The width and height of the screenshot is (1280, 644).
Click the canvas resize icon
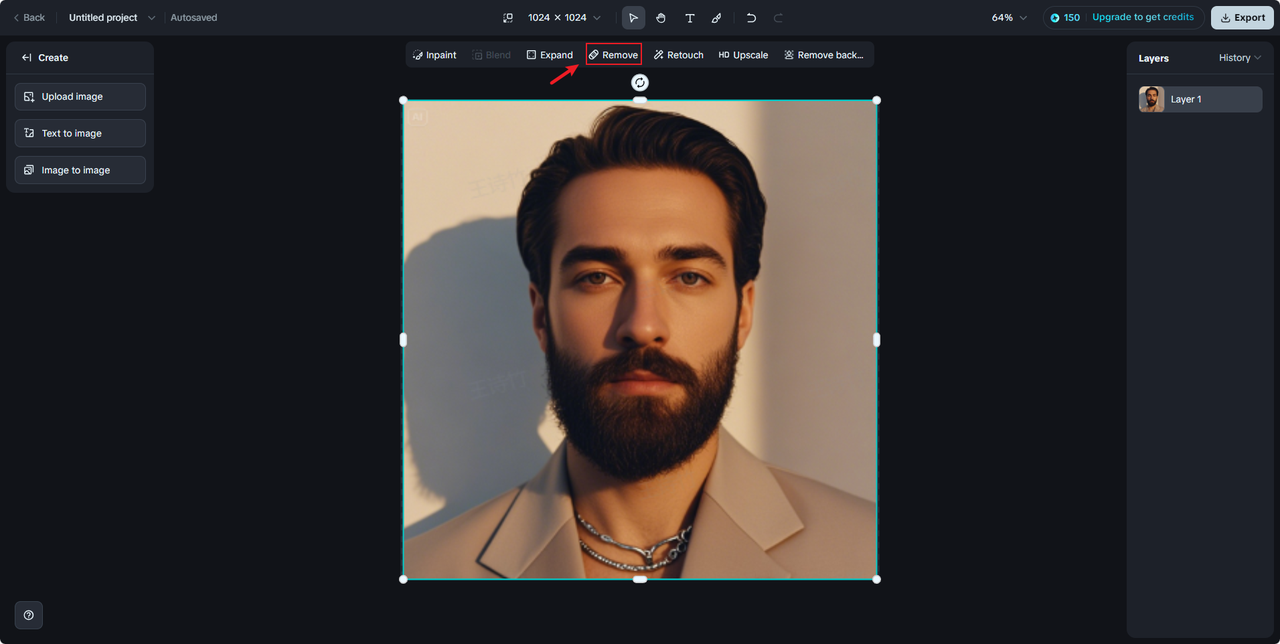(x=508, y=18)
